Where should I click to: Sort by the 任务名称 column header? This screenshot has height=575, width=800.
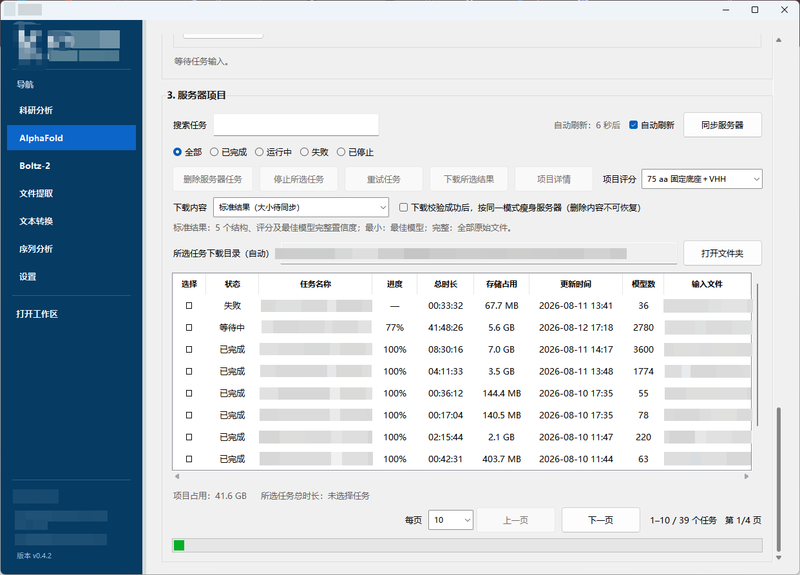pyautogui.click(x=315, y=284)
